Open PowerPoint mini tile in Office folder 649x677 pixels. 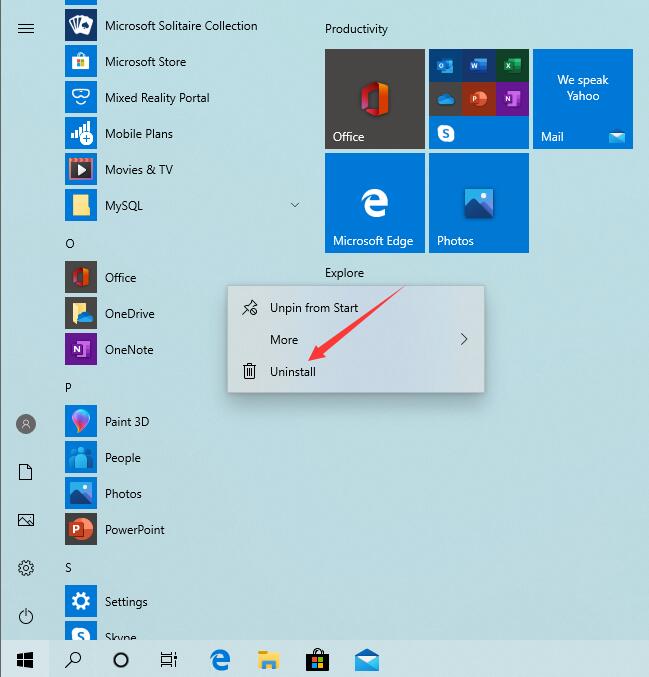coord(478,99)
